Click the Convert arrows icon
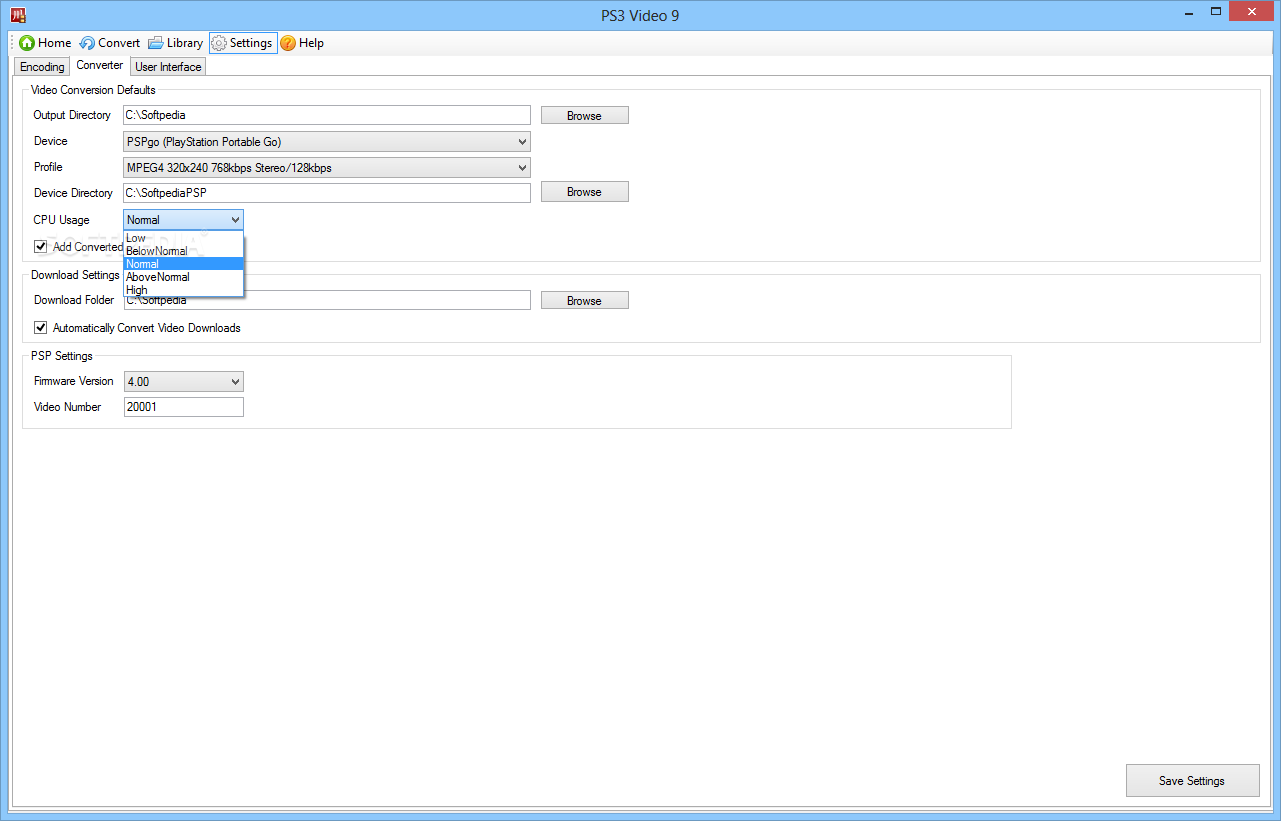This screenshot has height=821, width=1281. click(87, 43)
